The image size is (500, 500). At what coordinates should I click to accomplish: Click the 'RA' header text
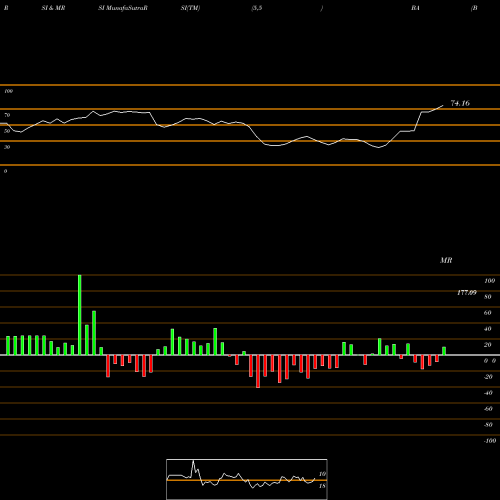(x=415, y=8)
